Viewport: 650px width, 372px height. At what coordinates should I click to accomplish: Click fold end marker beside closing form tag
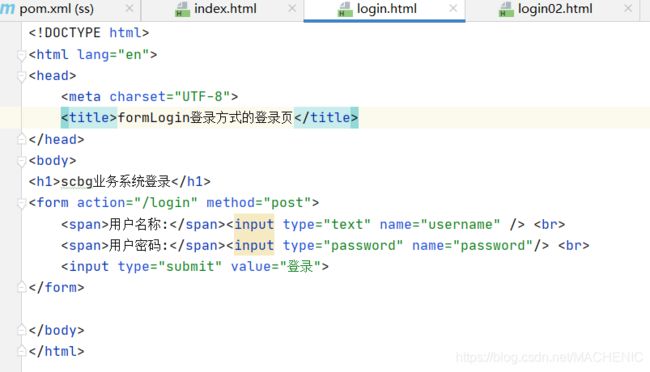(x=21, y=287)
